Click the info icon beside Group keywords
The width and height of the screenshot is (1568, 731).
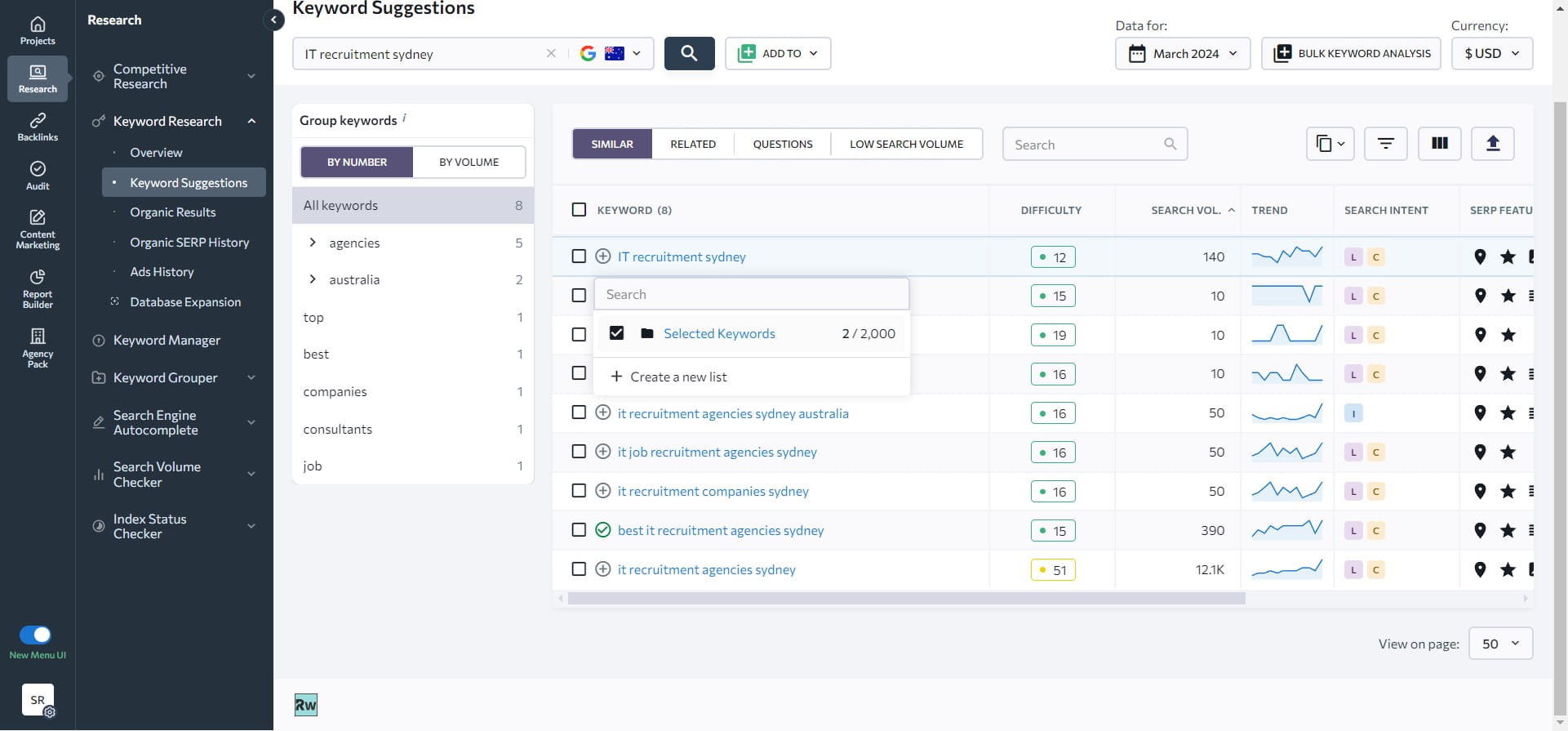point(405,118)
